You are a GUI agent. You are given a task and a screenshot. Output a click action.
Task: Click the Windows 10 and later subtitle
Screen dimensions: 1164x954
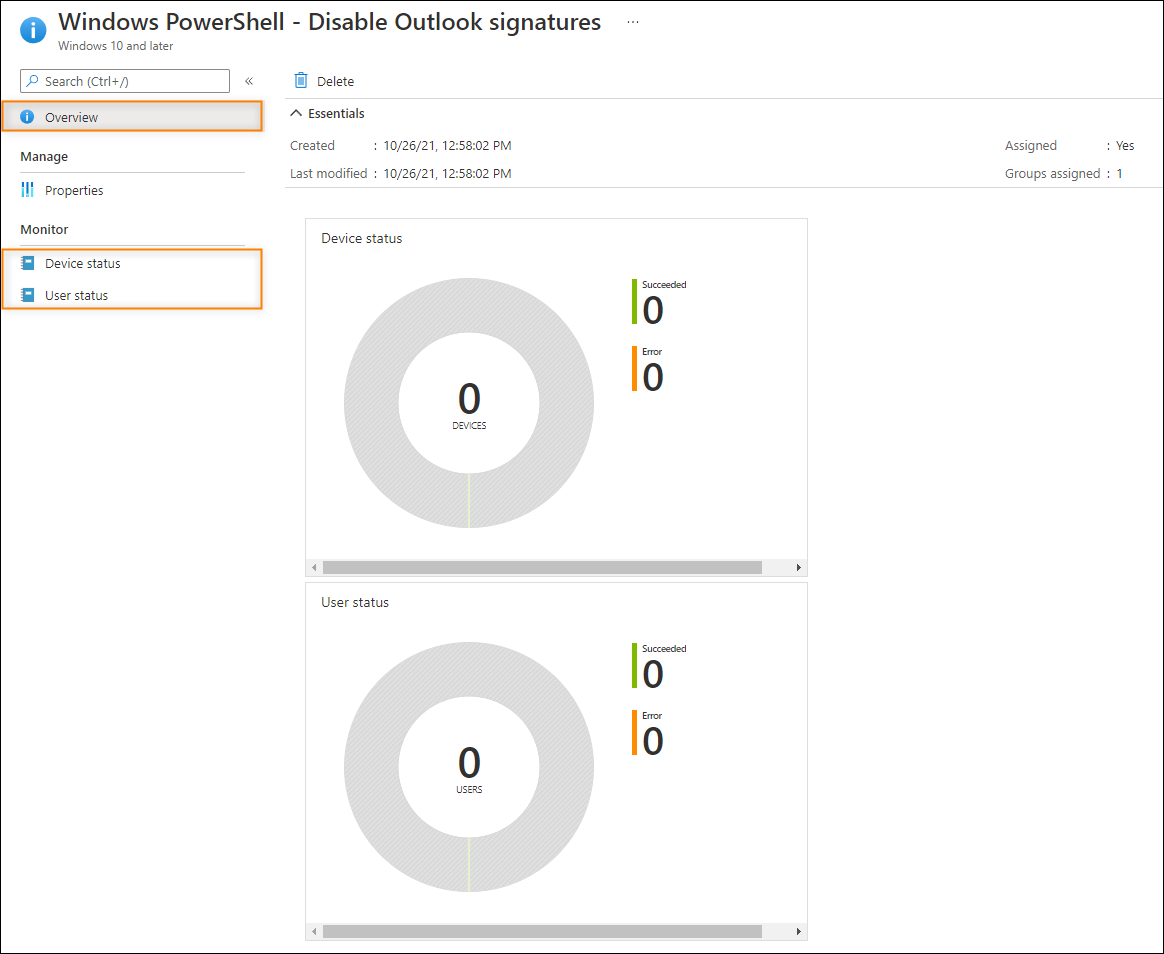click(116, 46)
